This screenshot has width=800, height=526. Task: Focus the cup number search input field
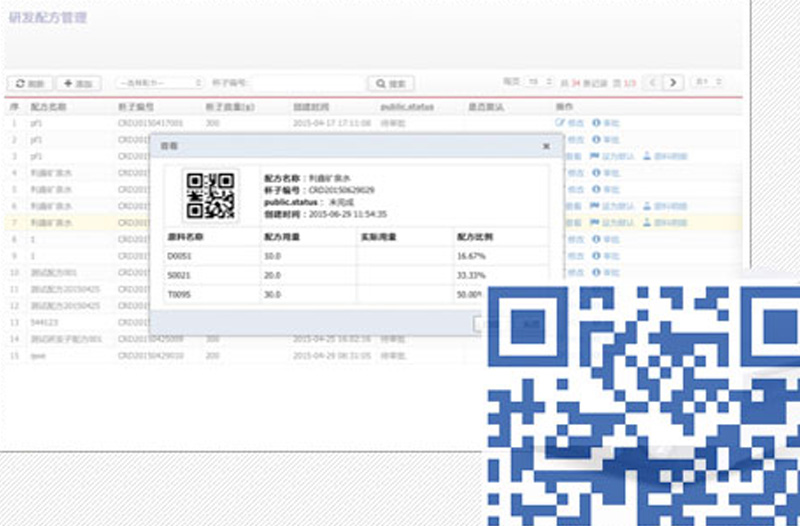coord(309,83)
